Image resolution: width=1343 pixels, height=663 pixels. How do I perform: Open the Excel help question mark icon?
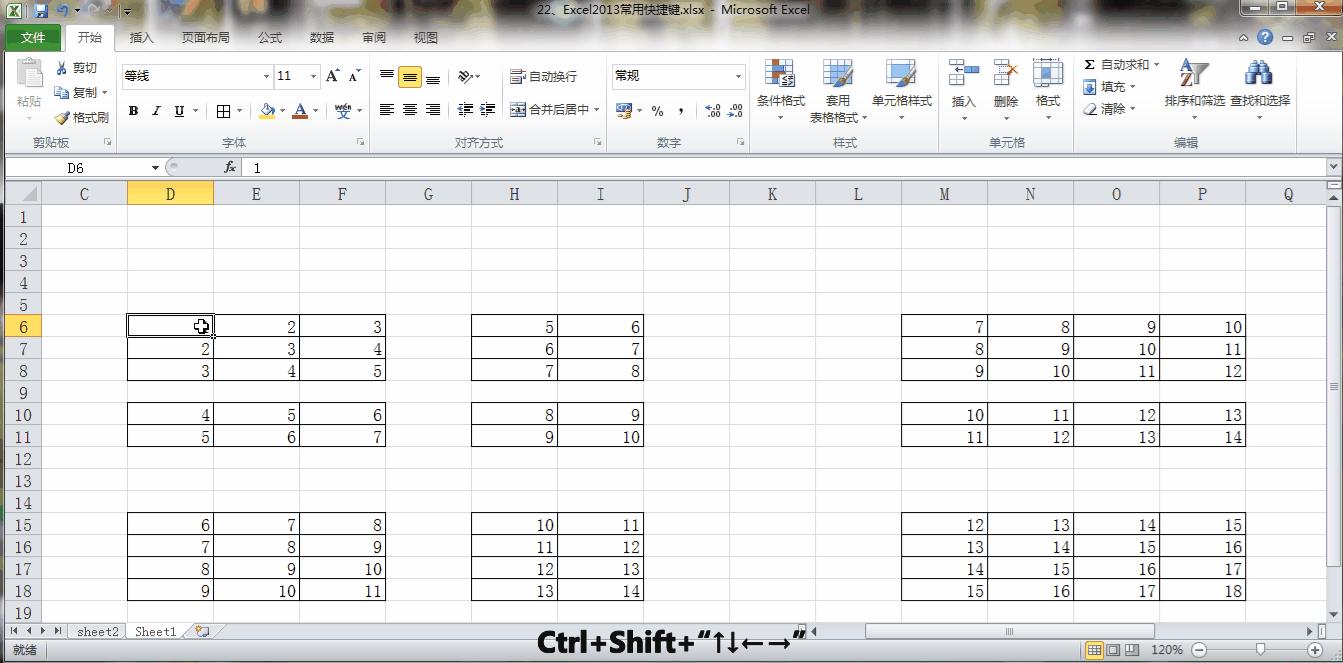[1265, 37]
